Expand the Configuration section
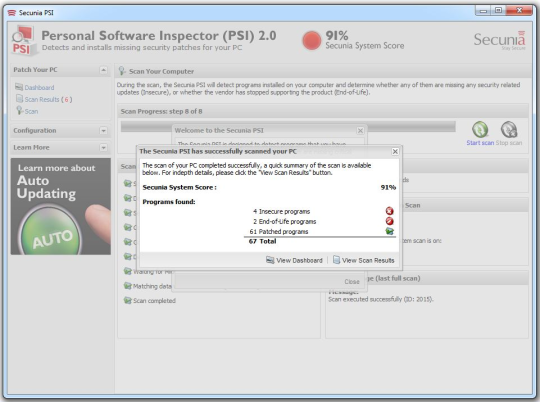 103,131
